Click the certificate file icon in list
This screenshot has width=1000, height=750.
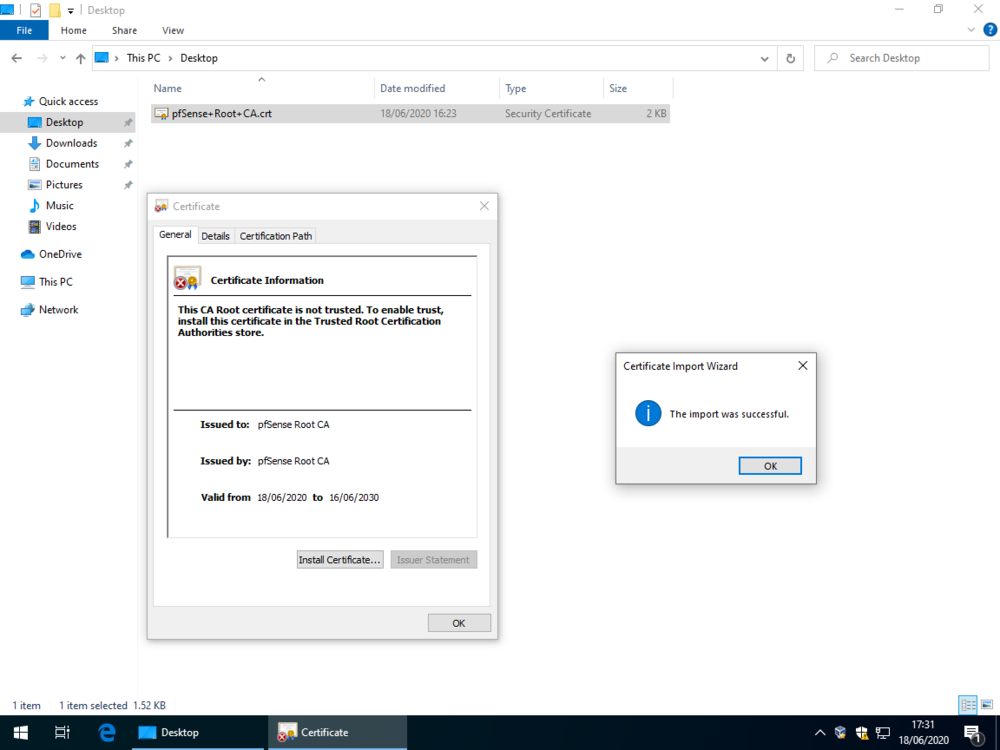click(x=161, y=114)
